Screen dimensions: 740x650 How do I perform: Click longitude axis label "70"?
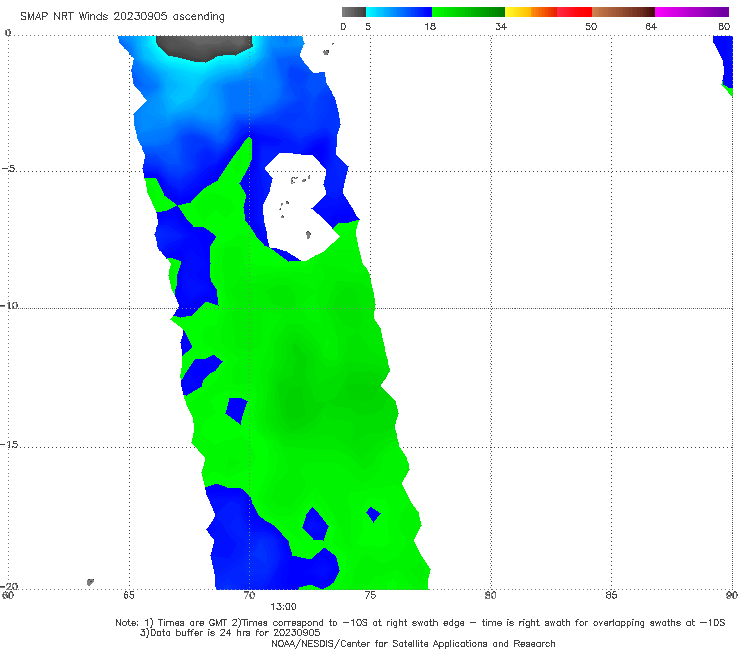[249, 595]
